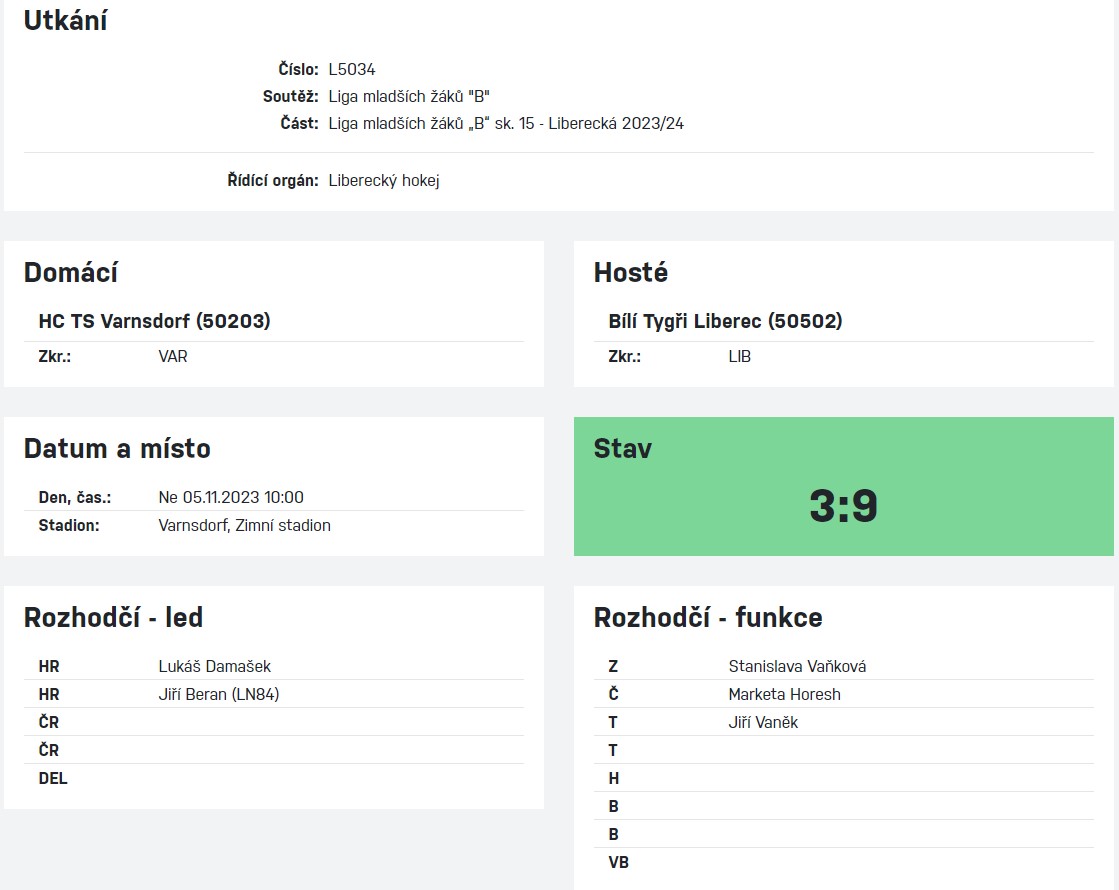This screenshot has width=1119, height=890.
Task: Click the 3:9 score
Action: [843, 506]
